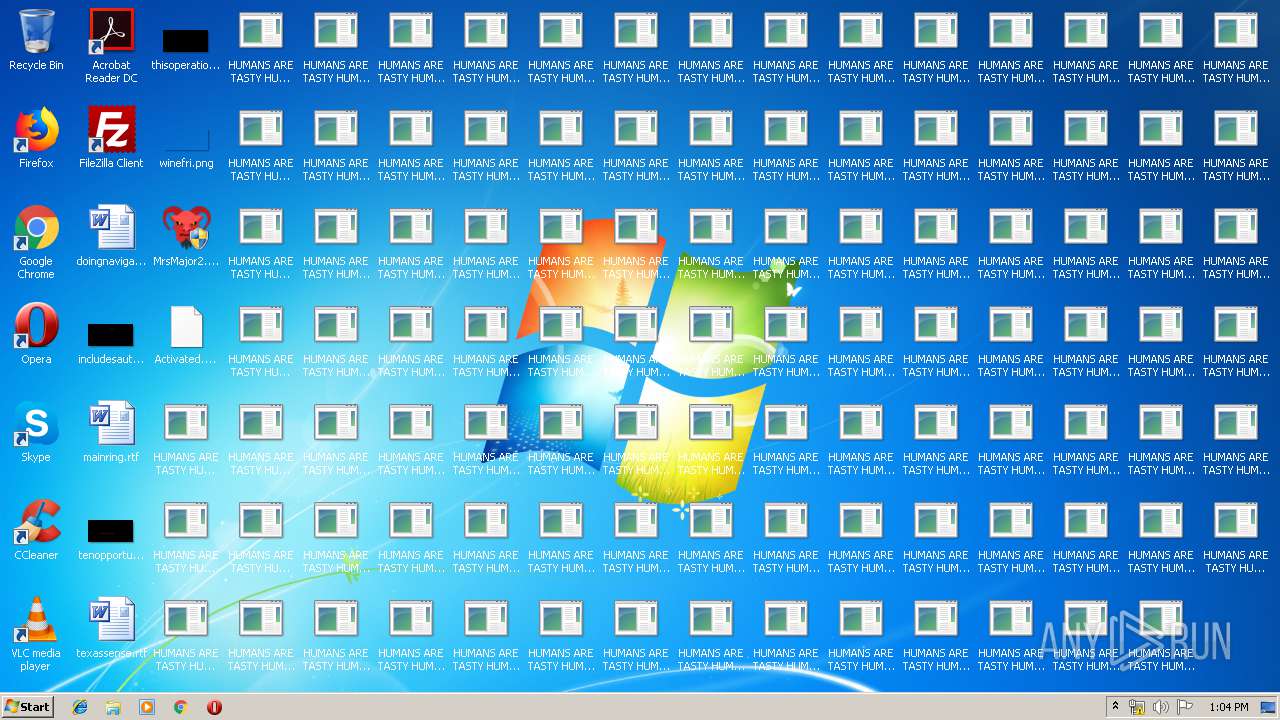Select the Activated... blank file icon

(186, 334)
